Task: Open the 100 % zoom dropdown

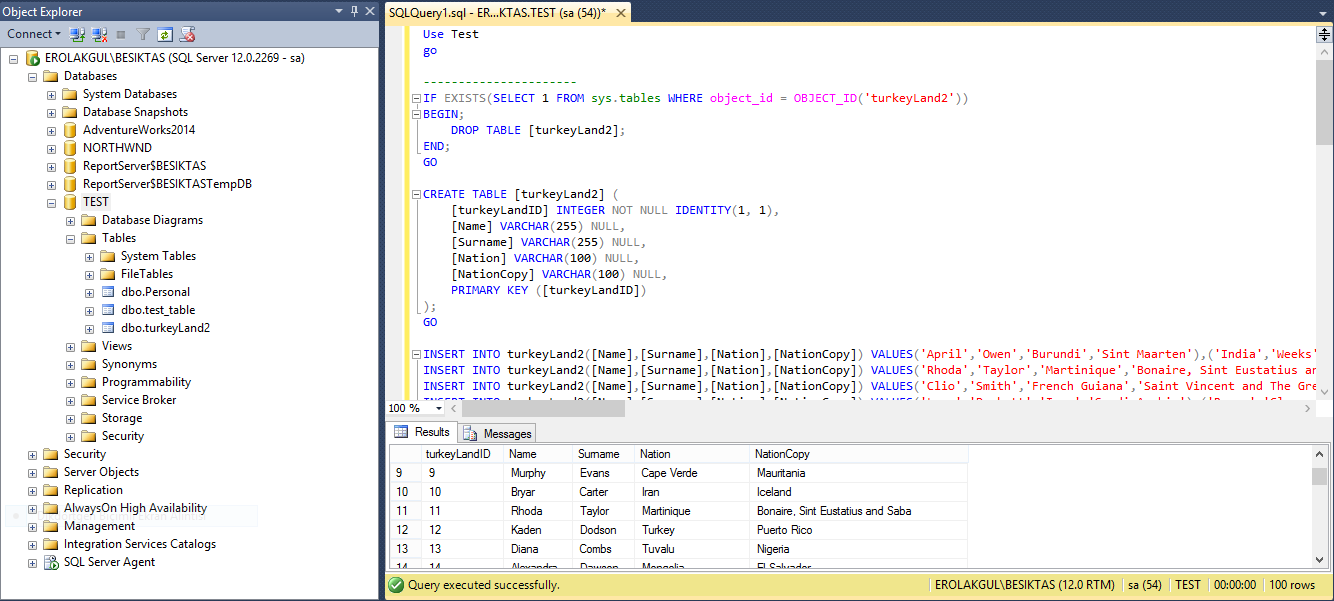Action: (438, 408)
